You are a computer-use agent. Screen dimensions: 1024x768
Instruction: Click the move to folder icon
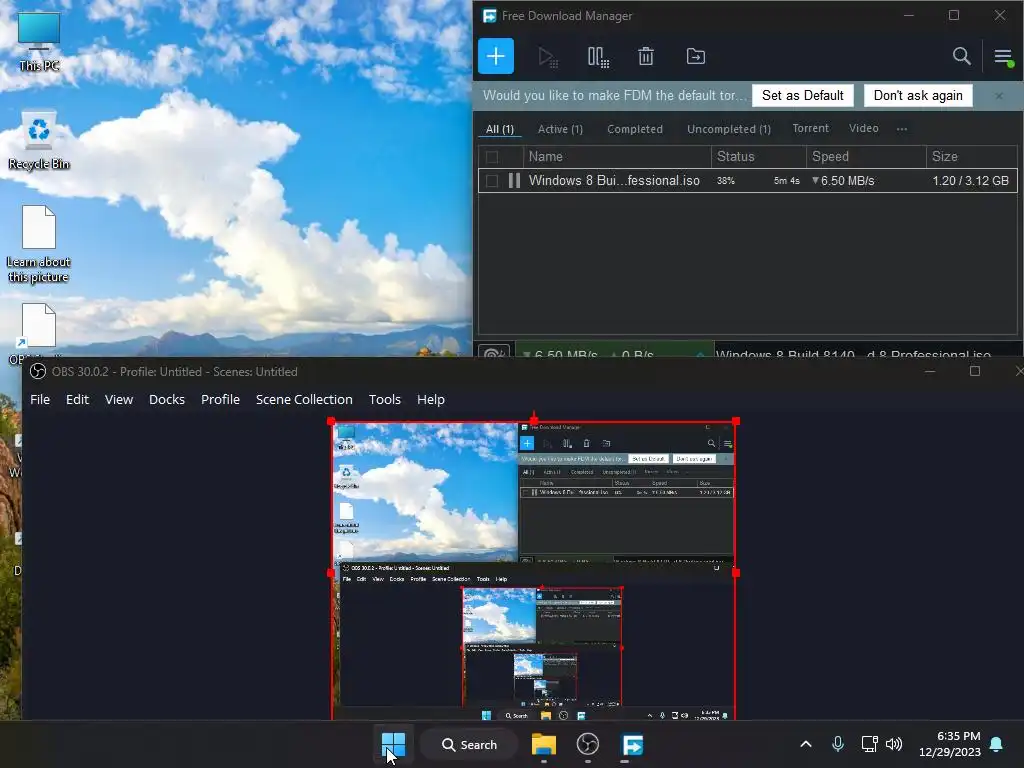coord(696,56)
